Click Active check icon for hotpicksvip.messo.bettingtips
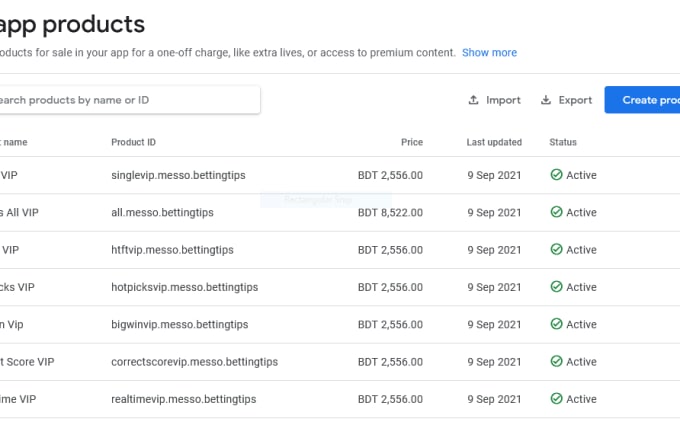This screenshot has width=680, height=425. [x=556, y=287]
